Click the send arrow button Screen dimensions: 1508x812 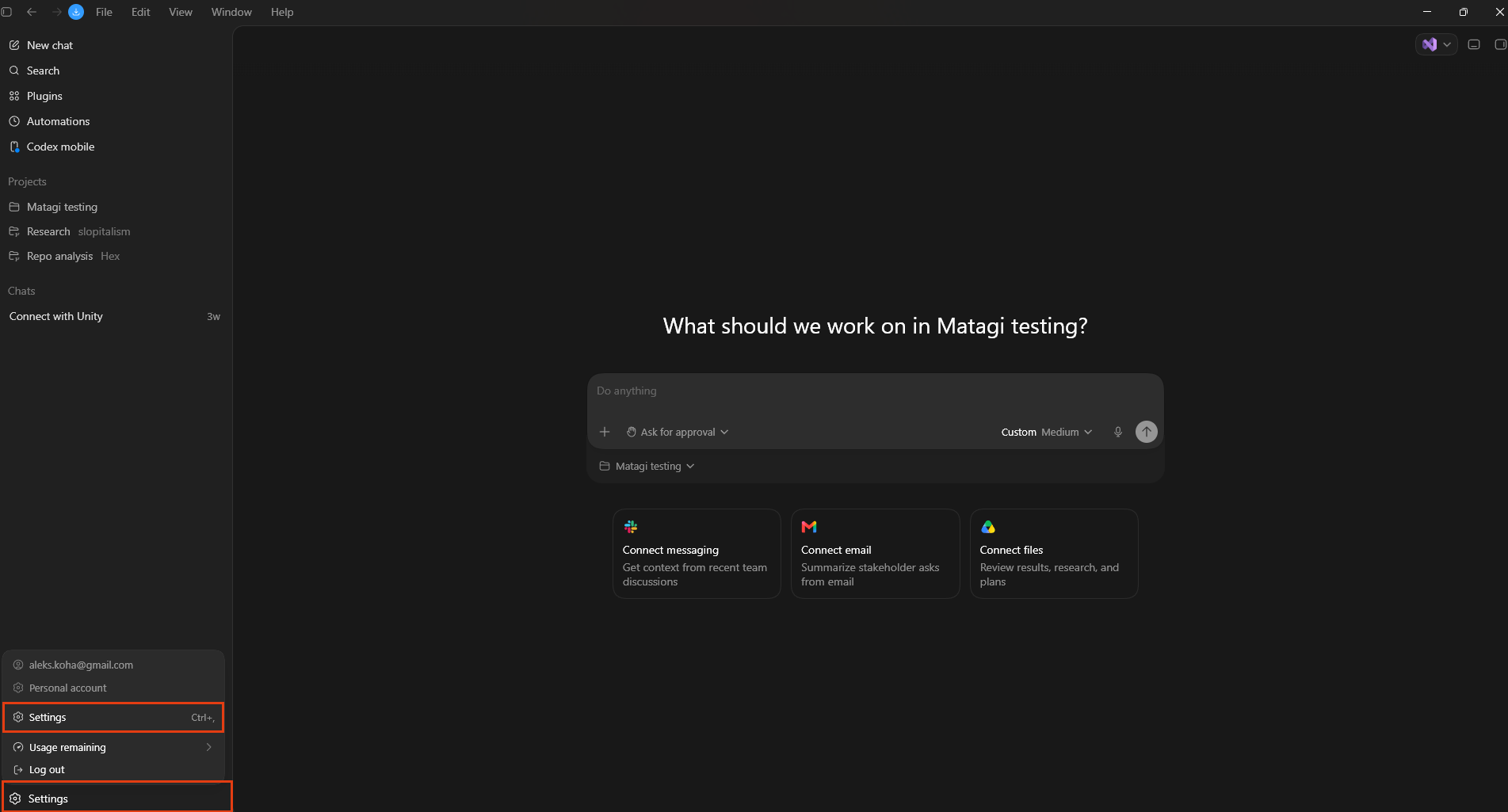point(1147,432)
